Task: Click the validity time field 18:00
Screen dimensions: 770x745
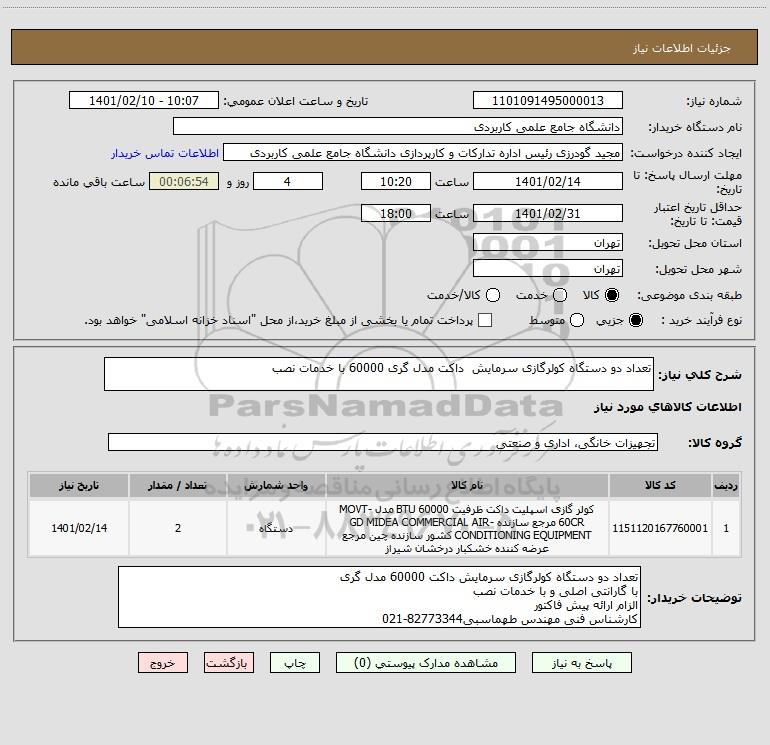Action: [396, 213]
